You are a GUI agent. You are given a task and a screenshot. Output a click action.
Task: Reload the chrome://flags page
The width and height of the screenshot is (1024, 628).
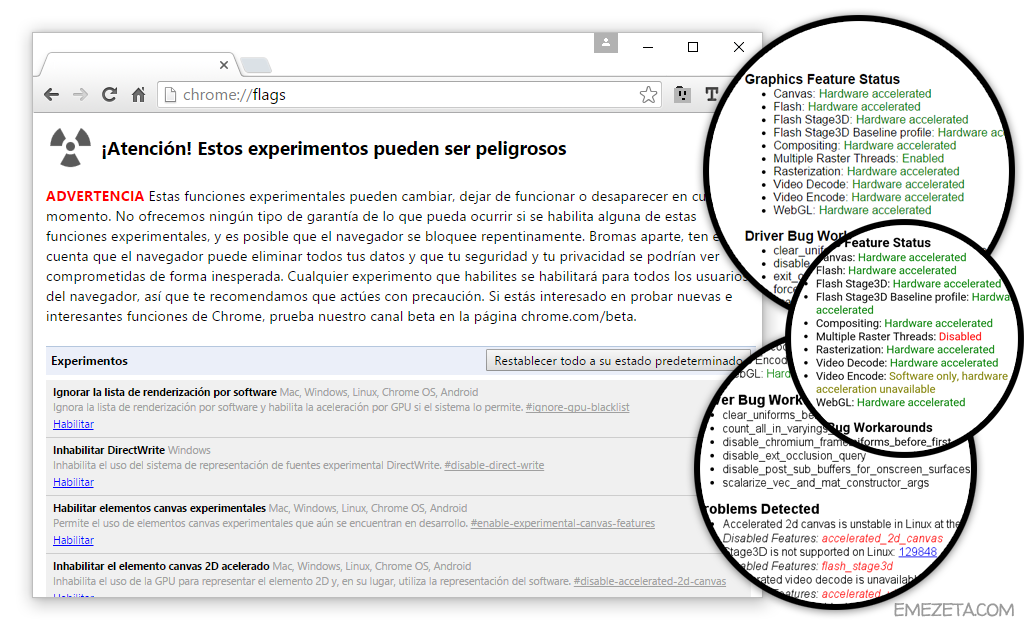(x=109, y=95)
